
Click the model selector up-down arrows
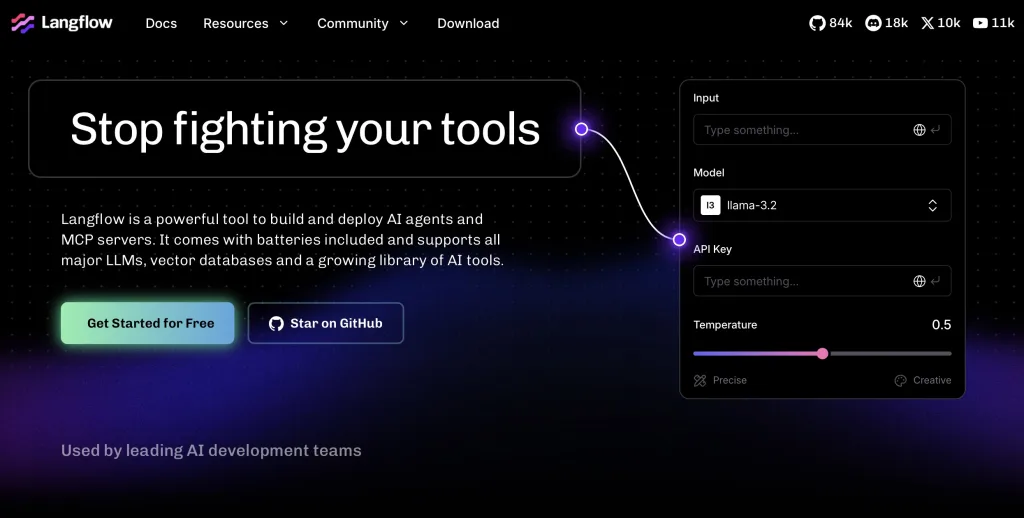[x=933, y=205]
